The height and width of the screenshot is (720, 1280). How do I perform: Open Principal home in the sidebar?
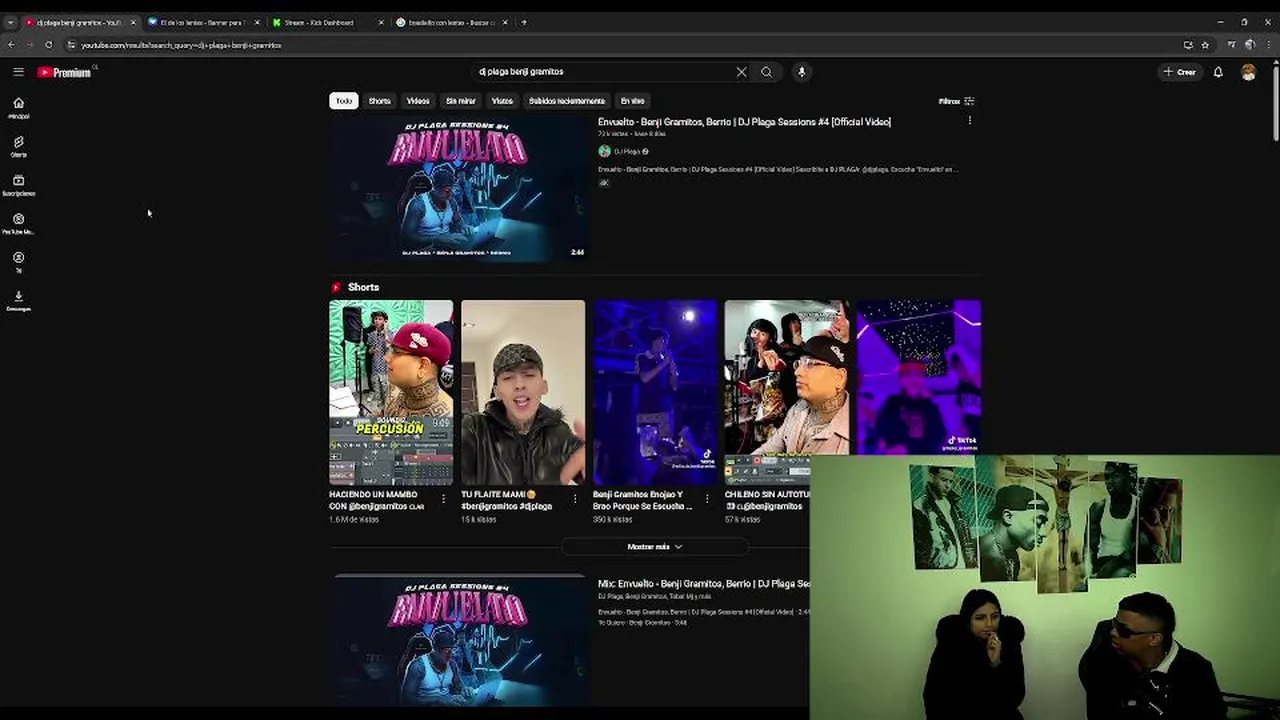tap(18, 108)
